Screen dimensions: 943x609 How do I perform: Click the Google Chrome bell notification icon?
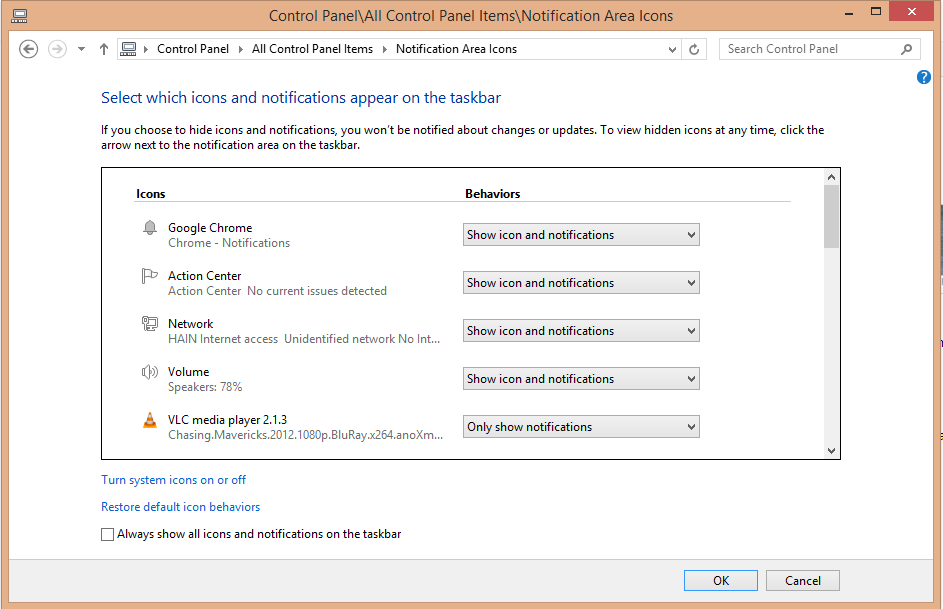(150, 229)
